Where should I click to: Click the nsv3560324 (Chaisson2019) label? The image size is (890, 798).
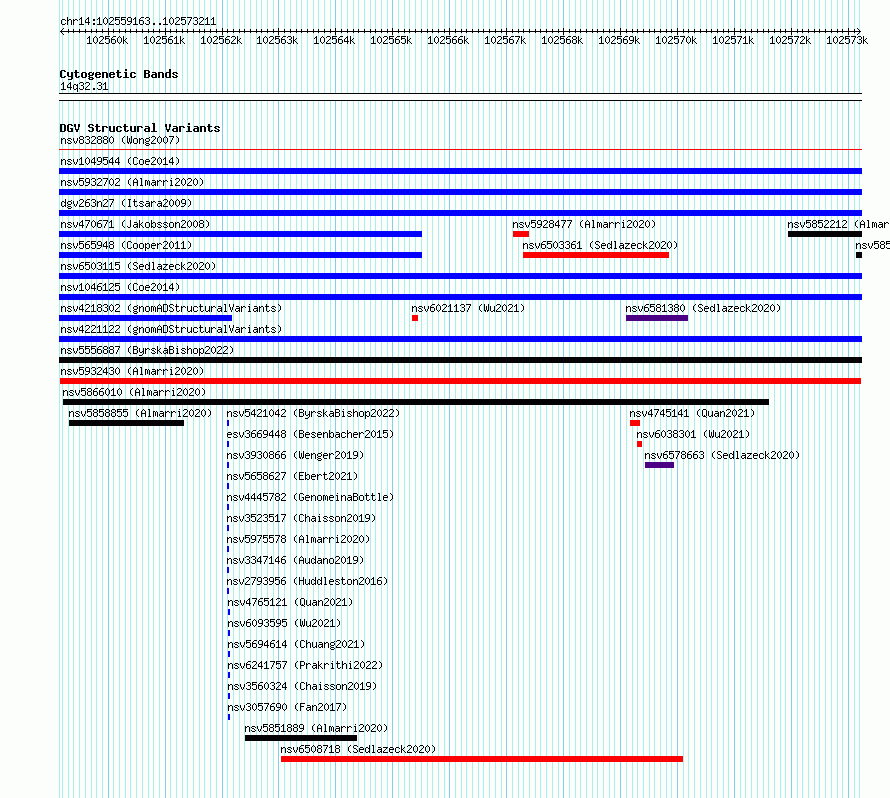click(302, 686)
